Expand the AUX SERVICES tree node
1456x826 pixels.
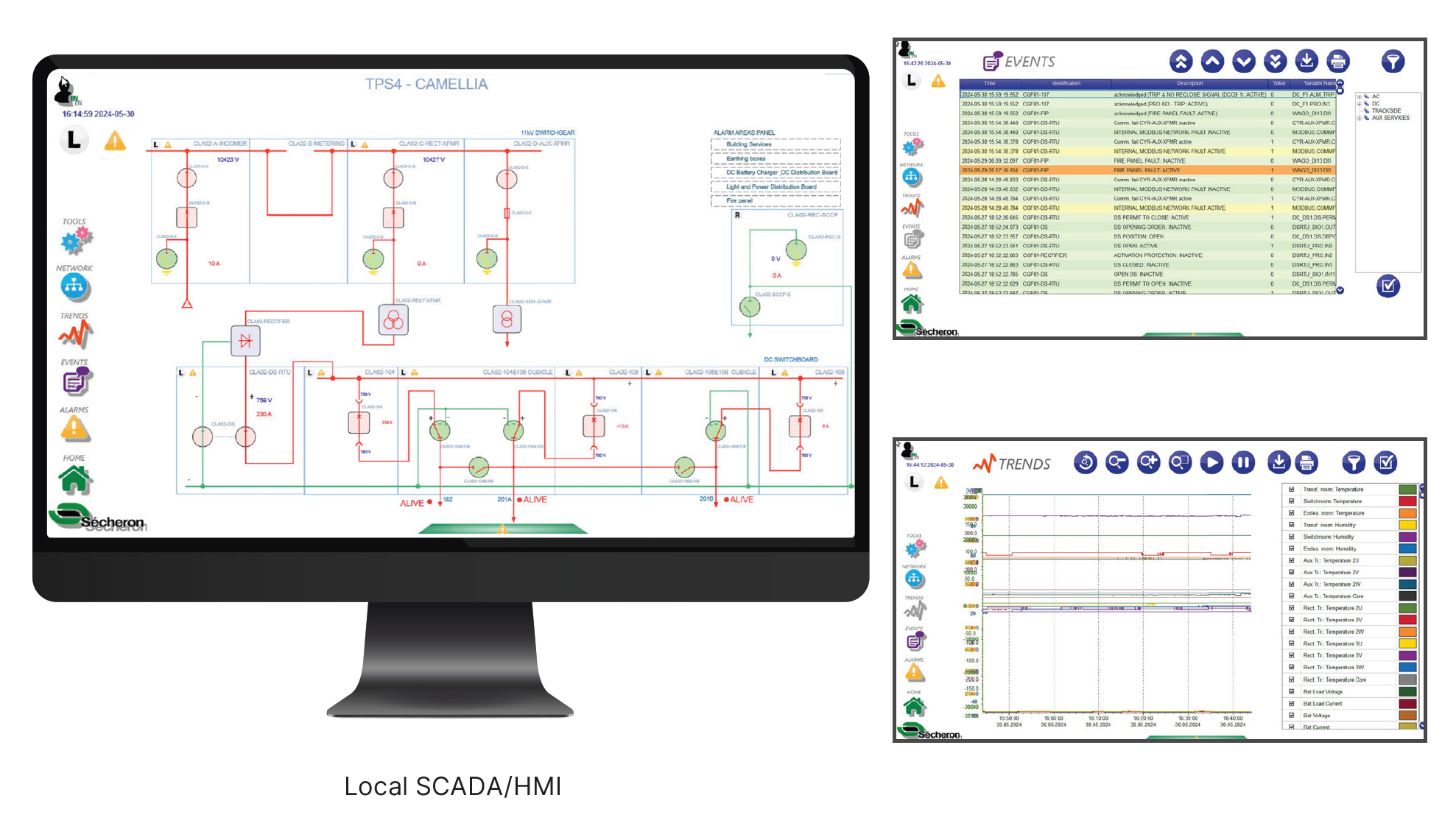(x=1360, y=118)
